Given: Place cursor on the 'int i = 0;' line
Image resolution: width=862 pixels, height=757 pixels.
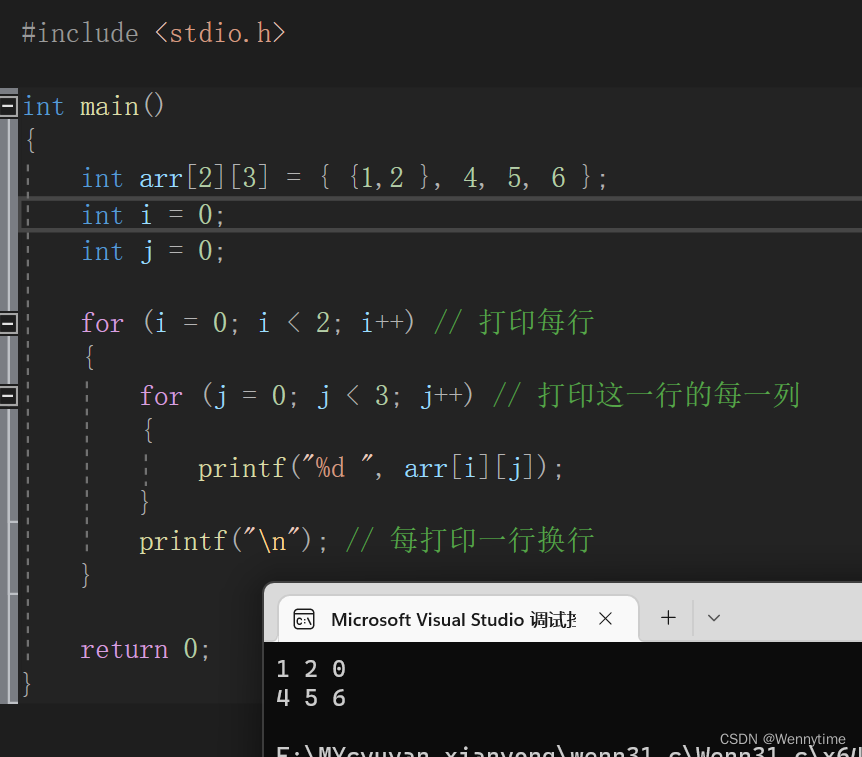Looking at the screenshot, I should click(153, 214).
